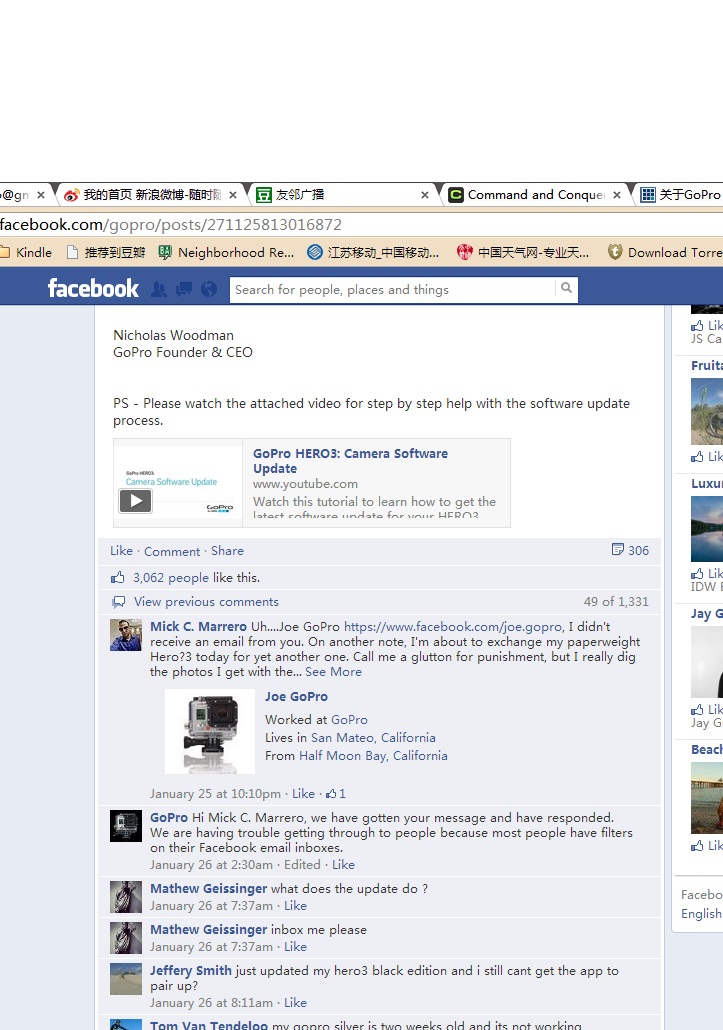Like Mick C. Marrero's comment
723x1030 pixels.
[303, 794]
